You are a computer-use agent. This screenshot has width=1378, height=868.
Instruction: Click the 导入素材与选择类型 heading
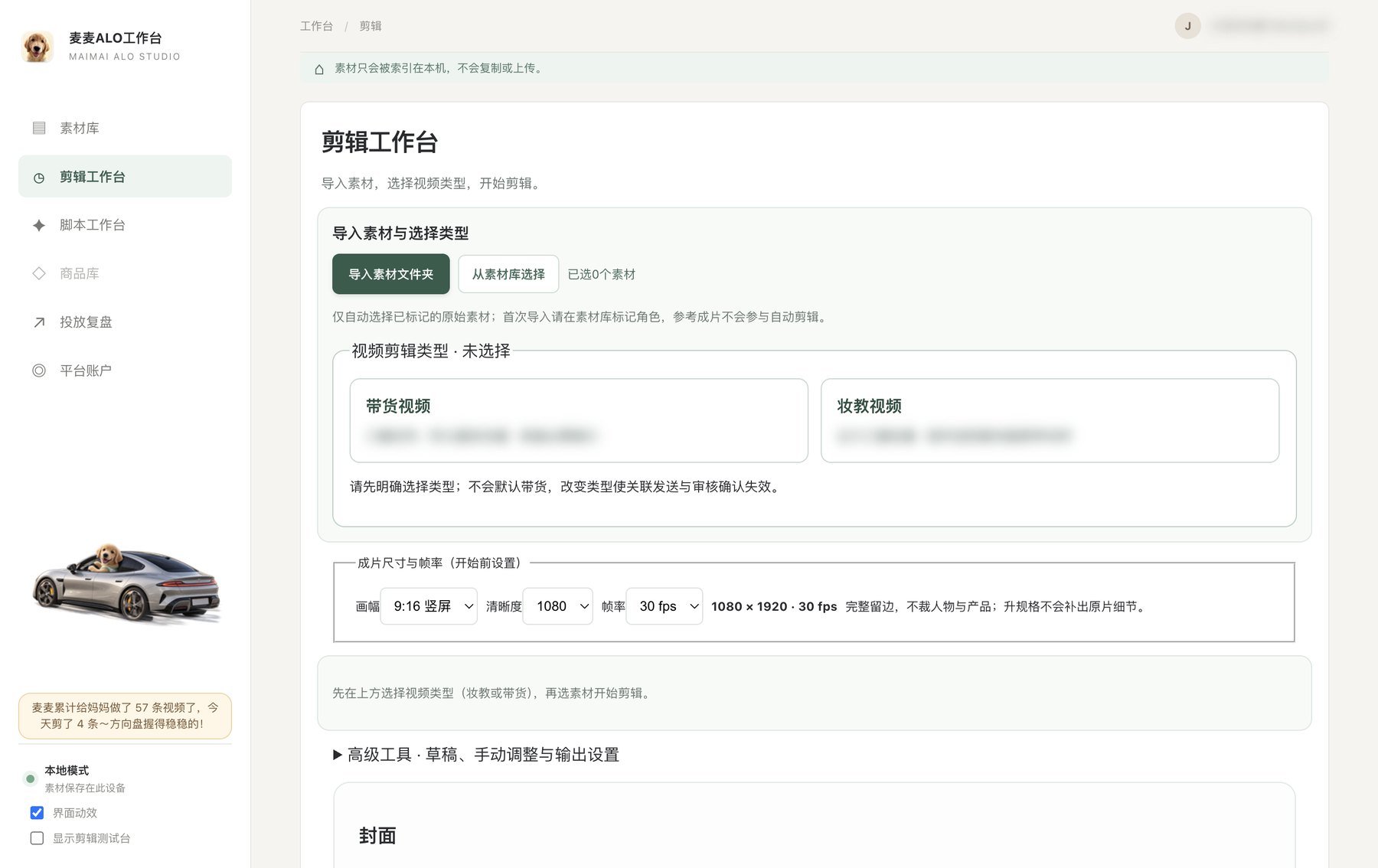coord(400,233)
